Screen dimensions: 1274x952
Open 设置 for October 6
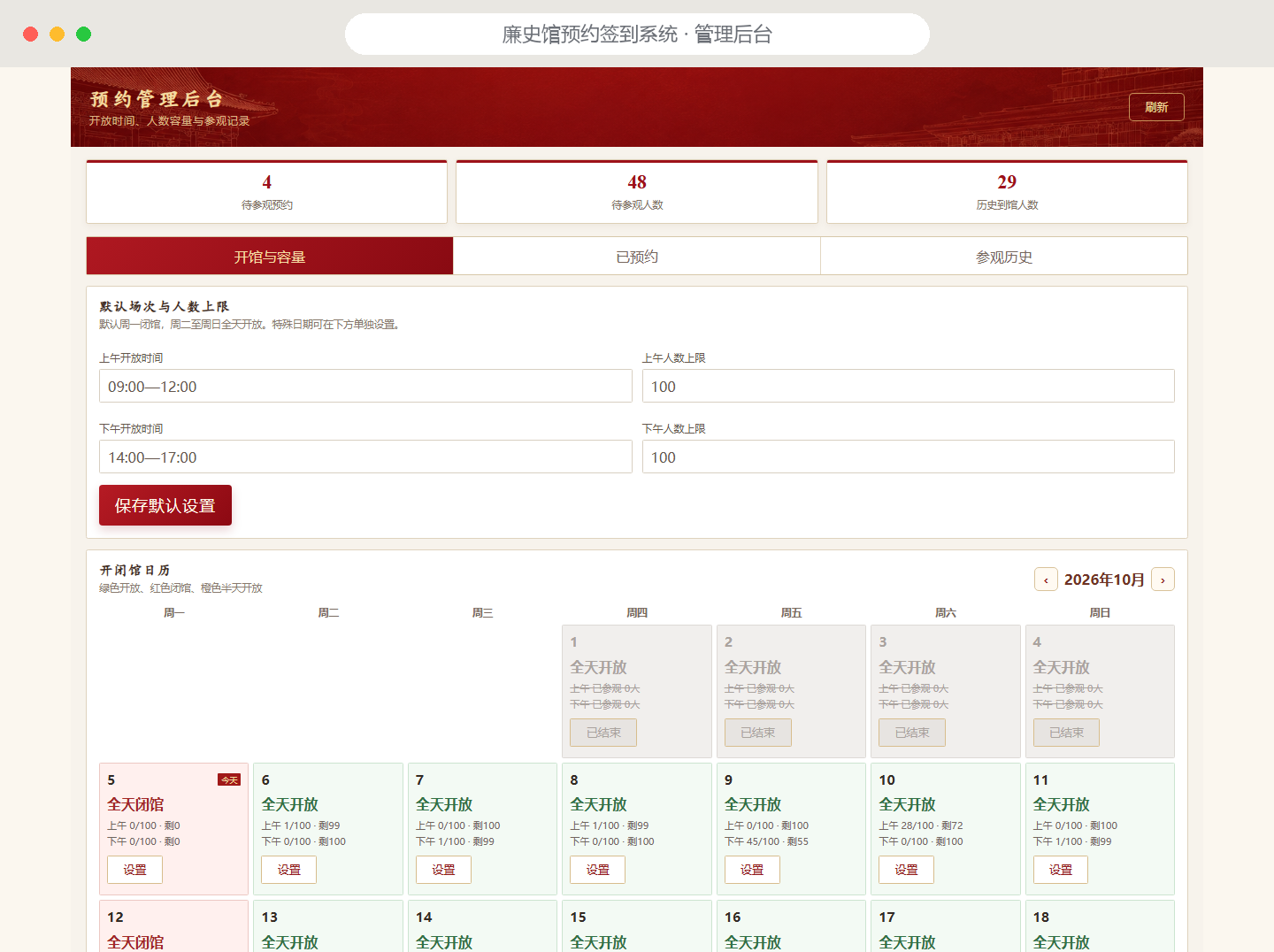[x=289, y=870]
